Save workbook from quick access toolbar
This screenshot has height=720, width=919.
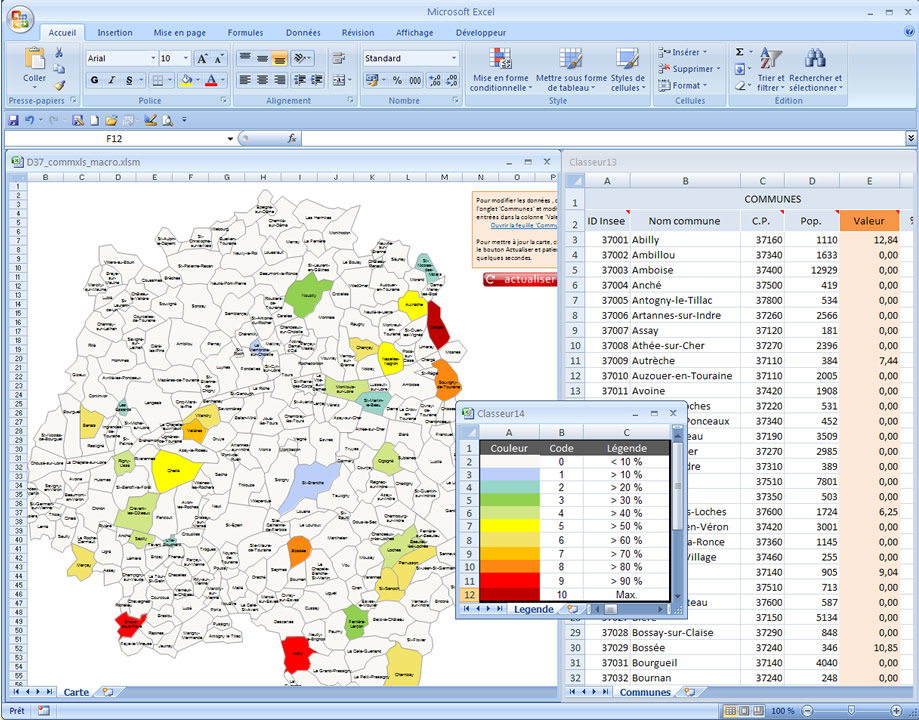pyautogui.click(x=13, y=120)
